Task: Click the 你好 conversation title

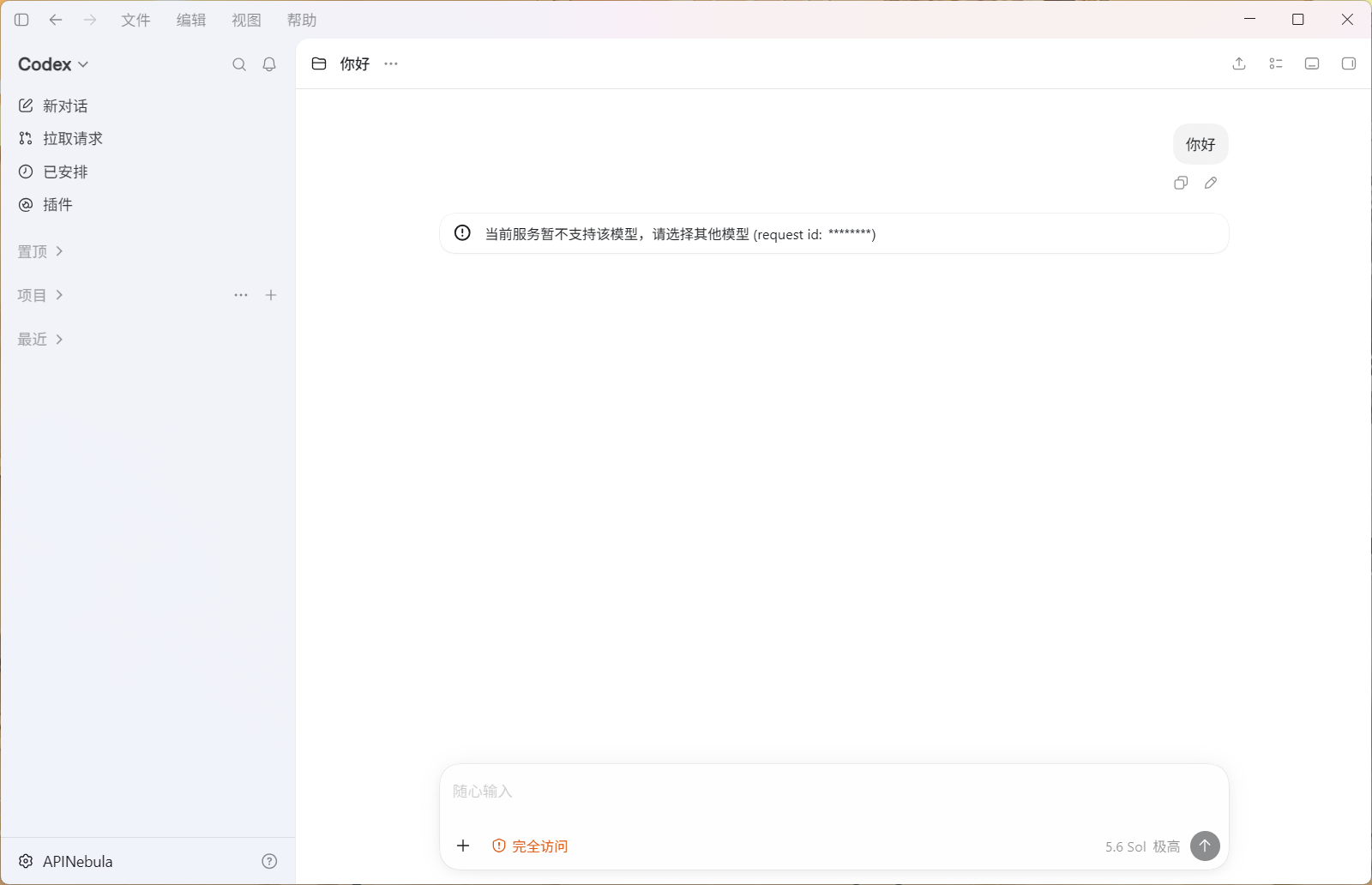Action: point(355,63)
